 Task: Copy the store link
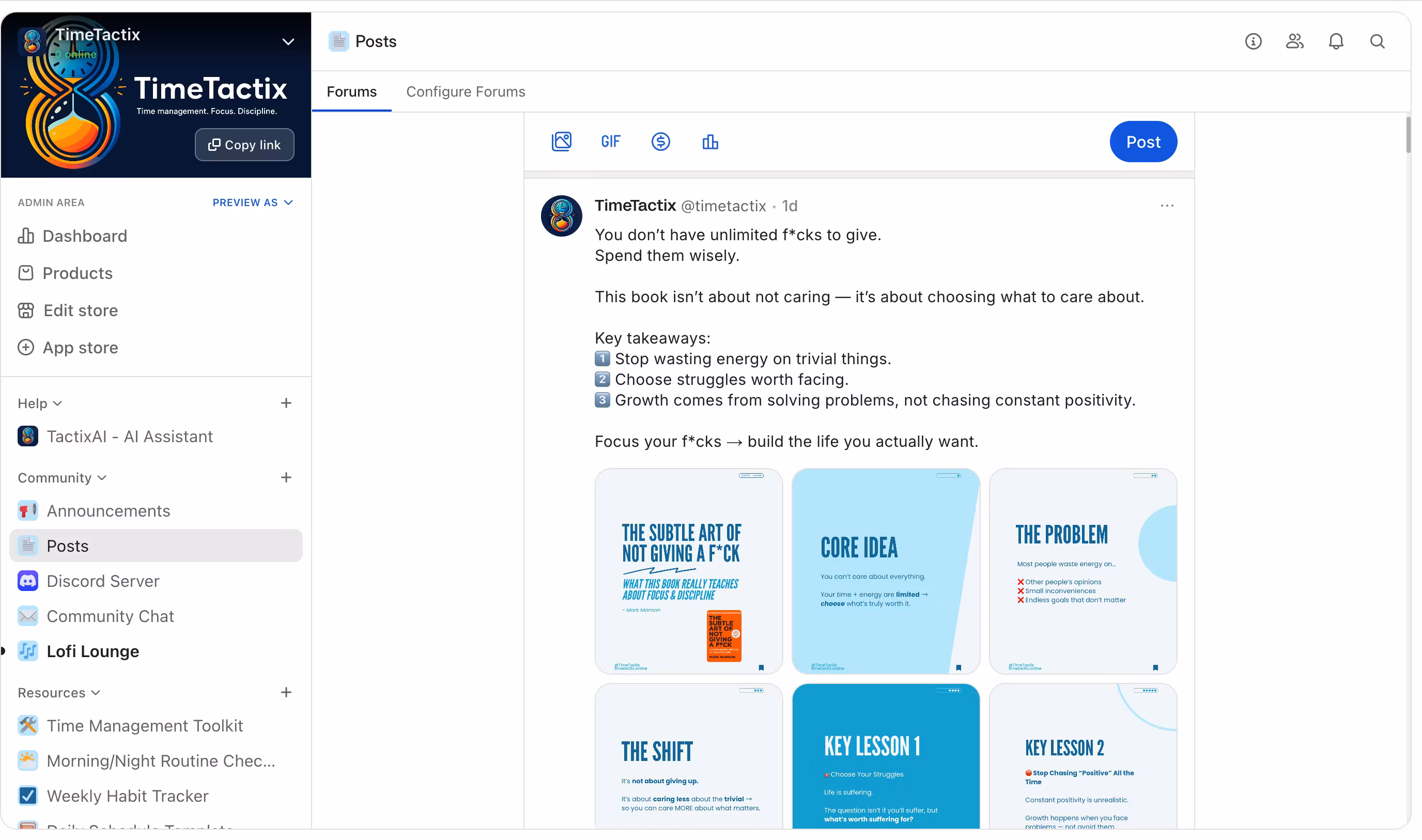244,144
